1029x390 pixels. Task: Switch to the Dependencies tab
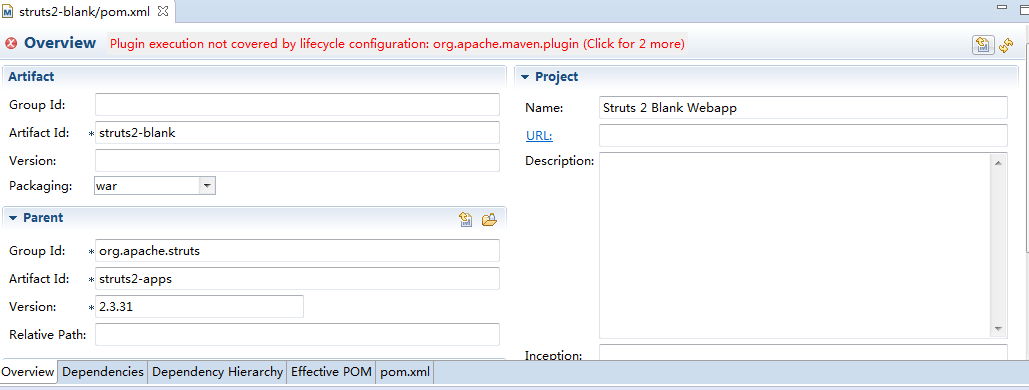coord(102,372)
